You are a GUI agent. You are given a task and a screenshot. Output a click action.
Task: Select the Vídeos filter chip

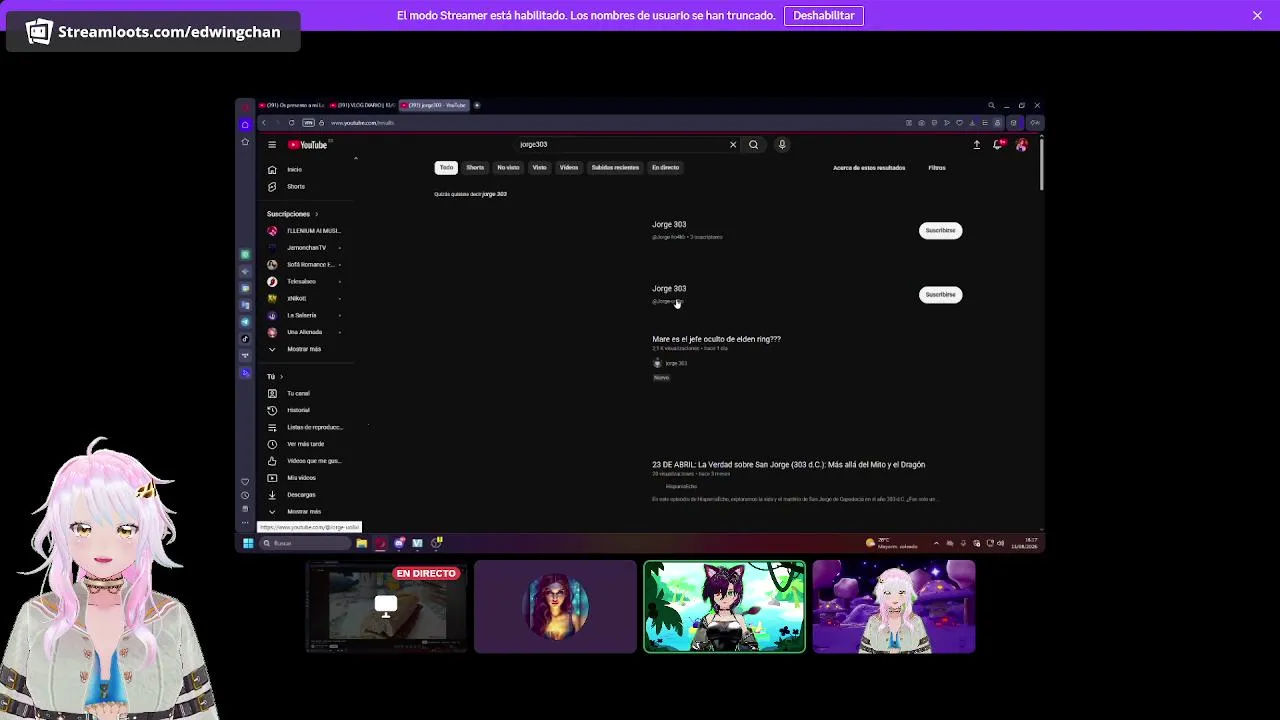(x=569, y=168)
